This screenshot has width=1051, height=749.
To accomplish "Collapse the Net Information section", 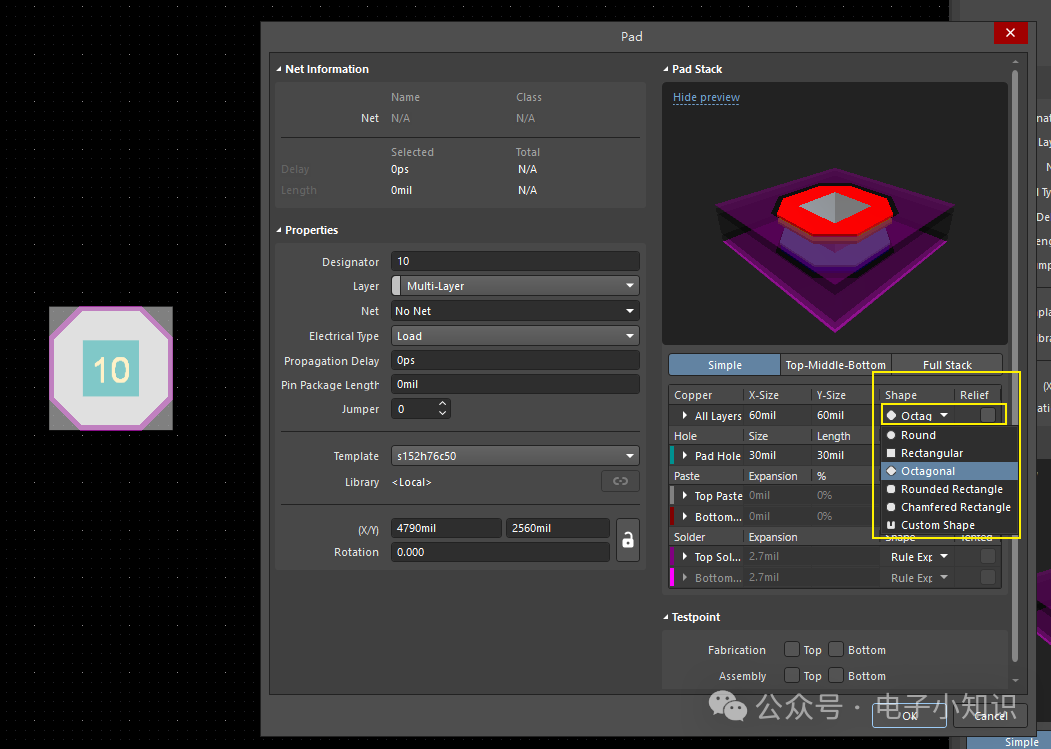I will point(279,69).
